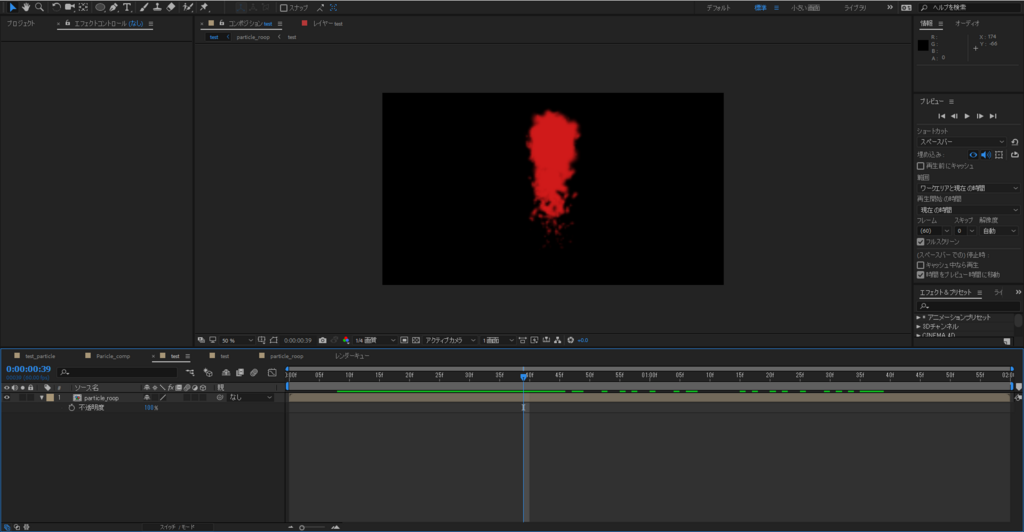Viewport: 1024px width, 532px height.
Task: Select the Zoom magnifier tool
Action: [39, 7]
